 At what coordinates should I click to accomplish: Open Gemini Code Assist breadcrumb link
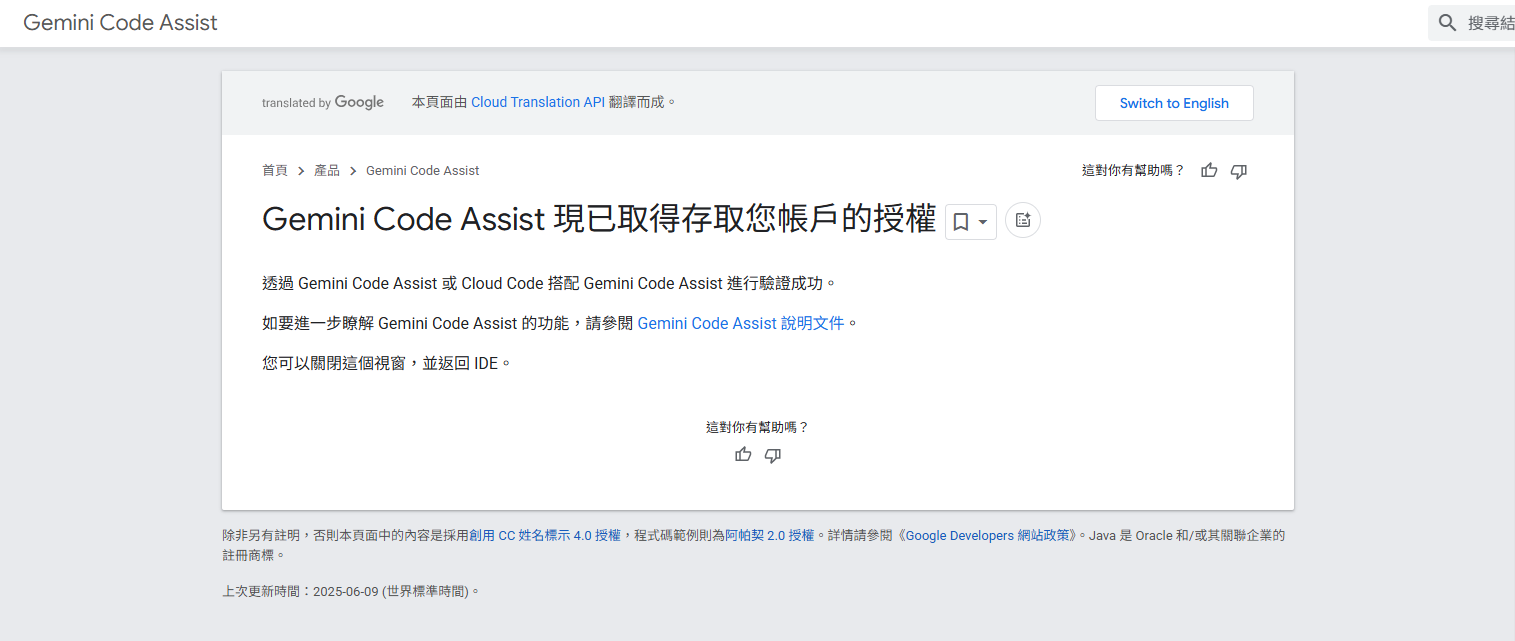pos(422,171)
